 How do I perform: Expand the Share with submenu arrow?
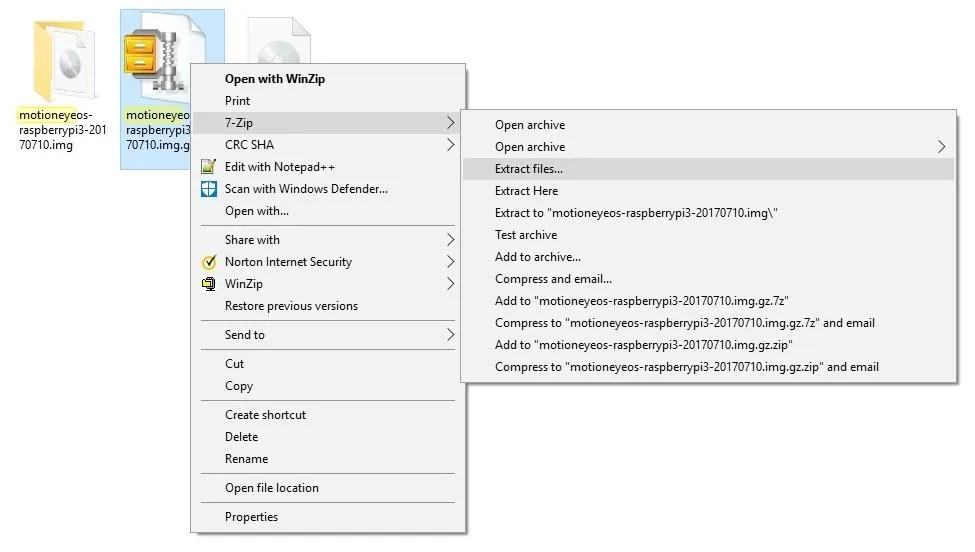pos(450,240)
